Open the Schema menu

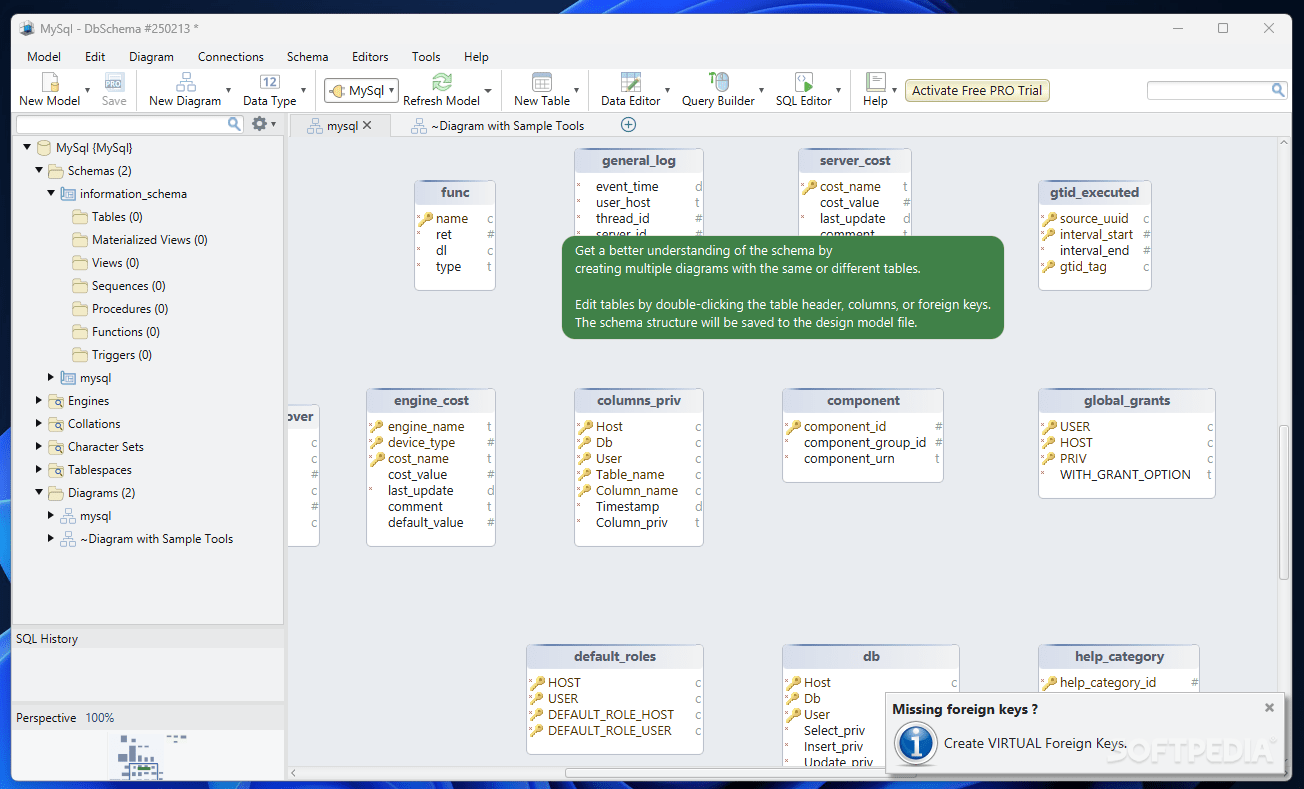coord(307,57)
